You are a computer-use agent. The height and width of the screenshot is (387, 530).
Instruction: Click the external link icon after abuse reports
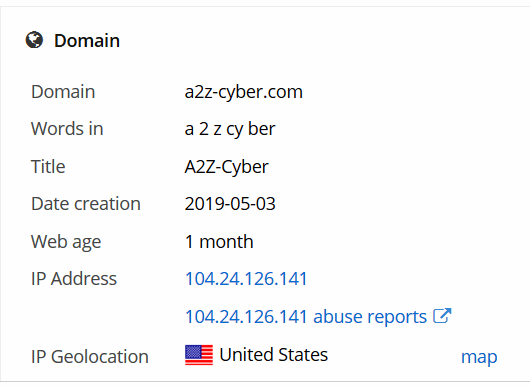click(442, 316)
